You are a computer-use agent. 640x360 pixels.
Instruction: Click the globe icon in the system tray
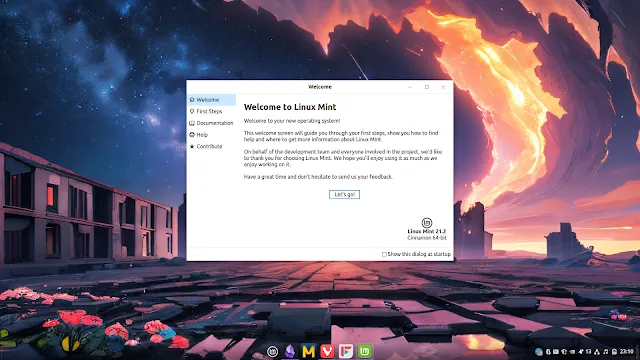539,351
